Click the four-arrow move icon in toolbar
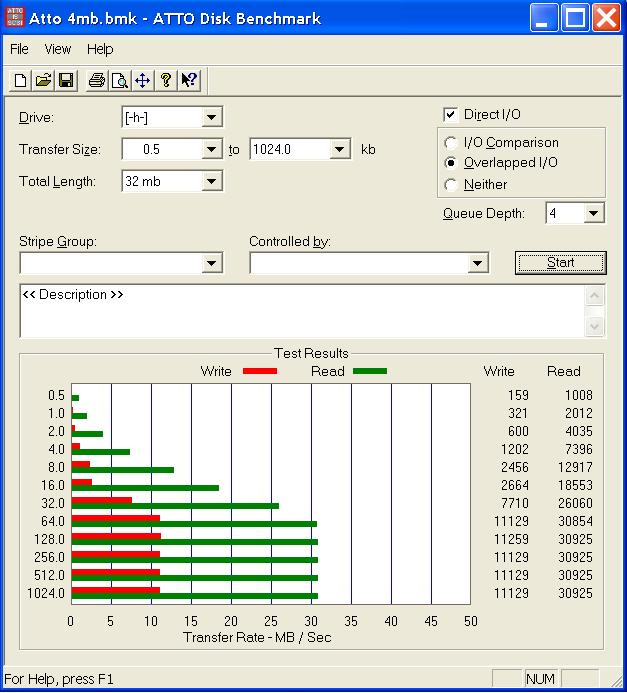This screenshot has width=627, height=693. (x=143, y=80)
